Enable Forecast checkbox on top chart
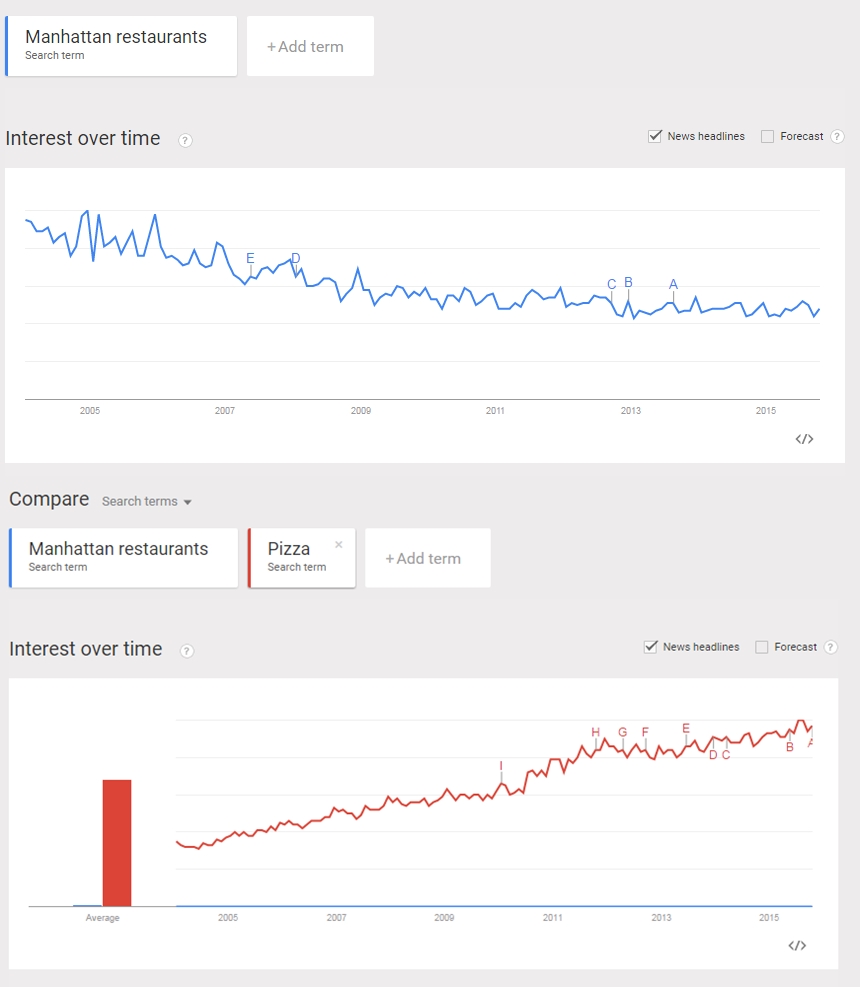Viewport: 860px width, 987px height. coord(768,137)
